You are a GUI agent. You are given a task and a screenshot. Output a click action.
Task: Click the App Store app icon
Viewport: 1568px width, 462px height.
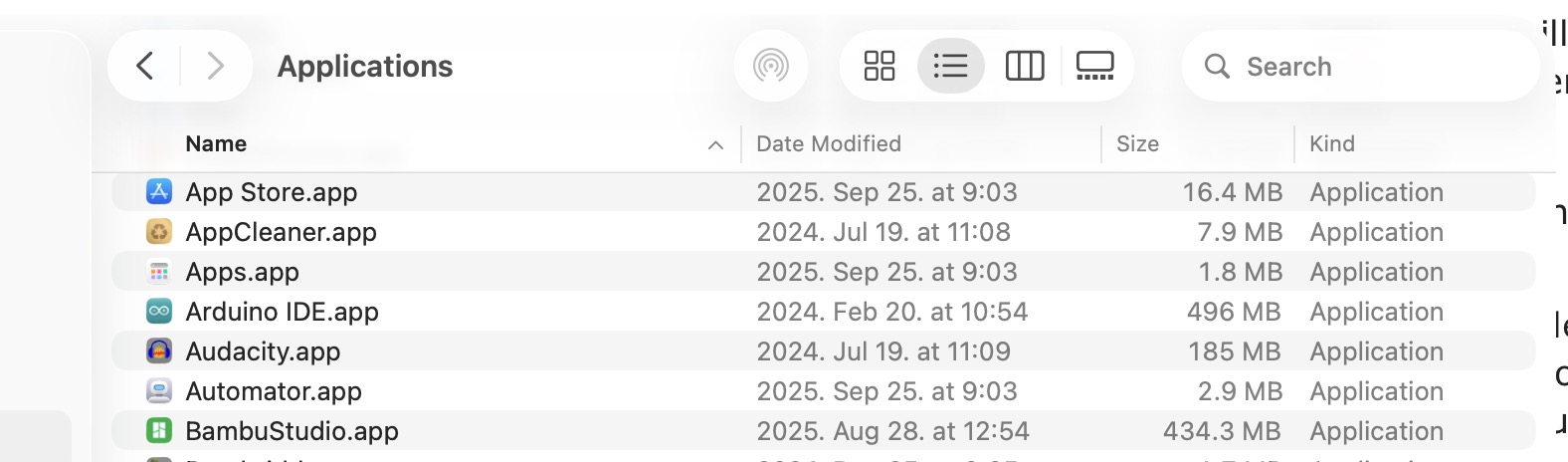[x=159, y=191]
